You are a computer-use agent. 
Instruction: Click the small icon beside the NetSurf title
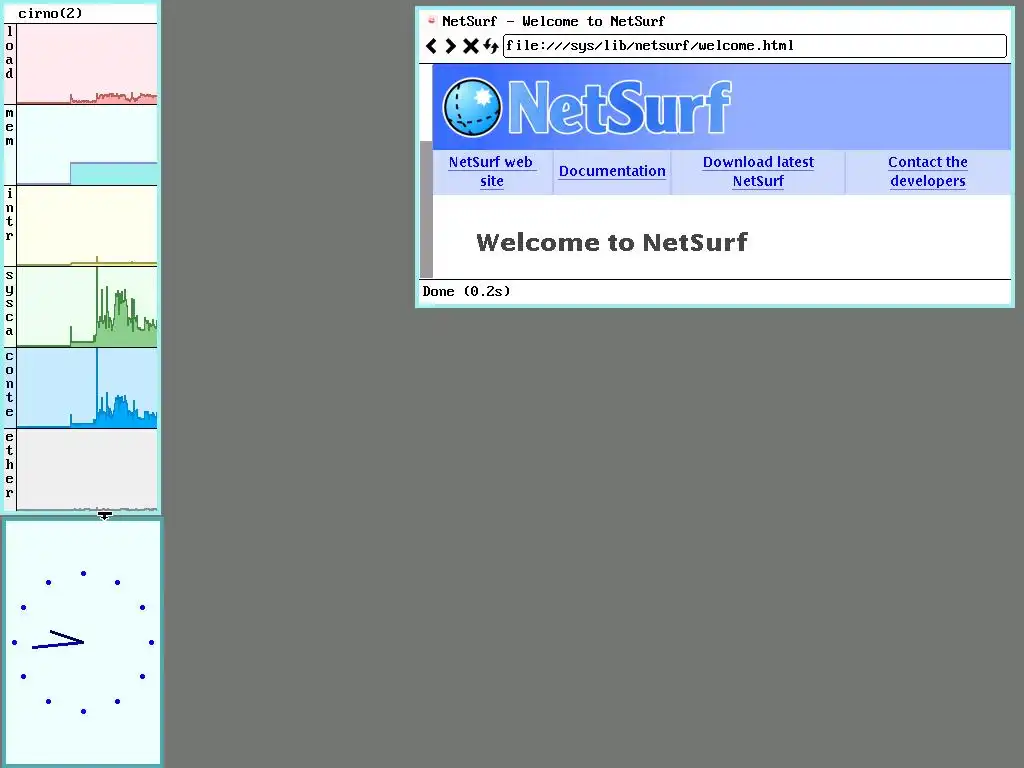[432, 20]
